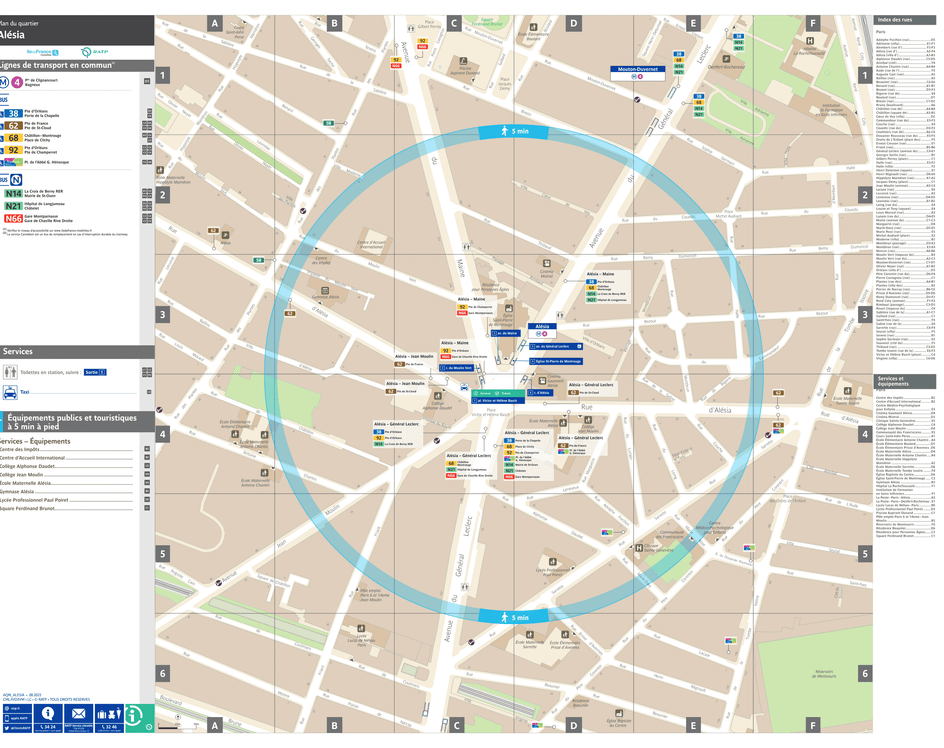The image size is (944, 748).
Task: Click the Twitter bird icon bottom left
Action: point(7,726)
